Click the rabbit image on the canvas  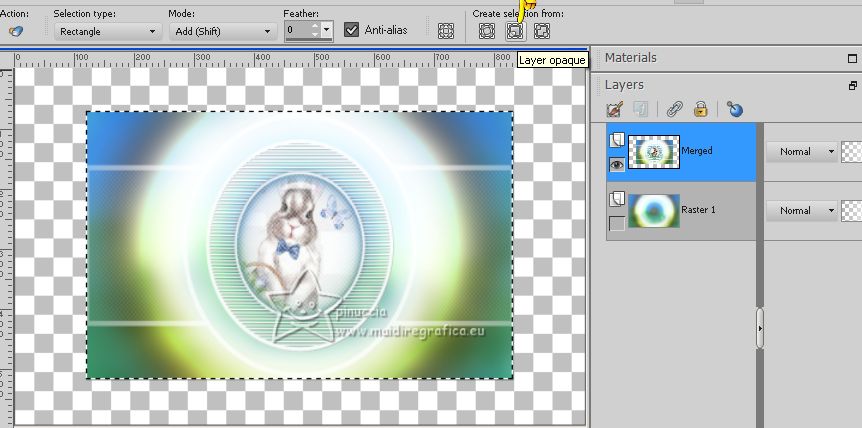tap(300, 244)
